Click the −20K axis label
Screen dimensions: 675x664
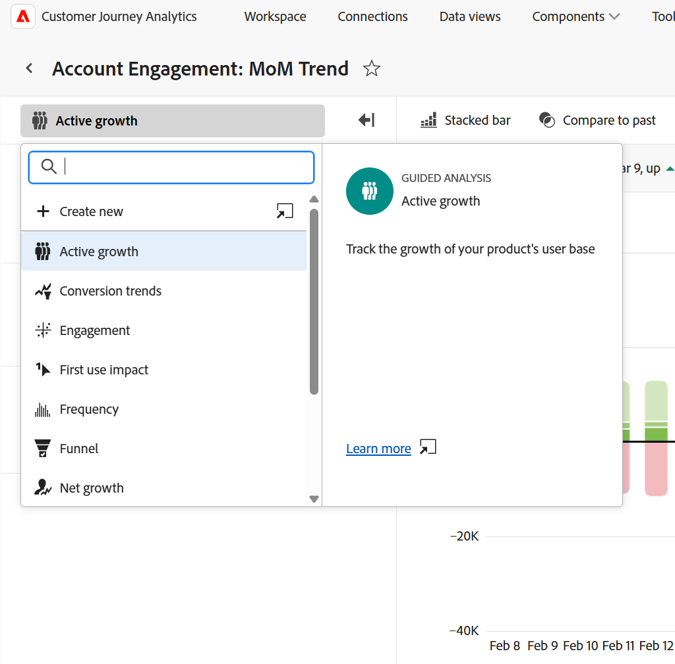click(464, 536)
